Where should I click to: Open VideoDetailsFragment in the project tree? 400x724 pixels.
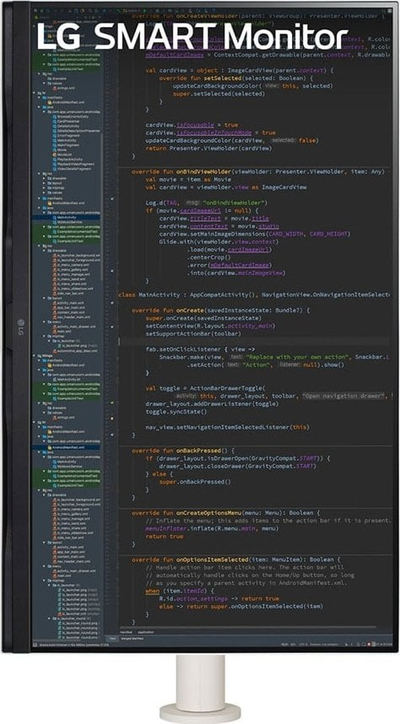pyautogui.click(x=72, y=169)
